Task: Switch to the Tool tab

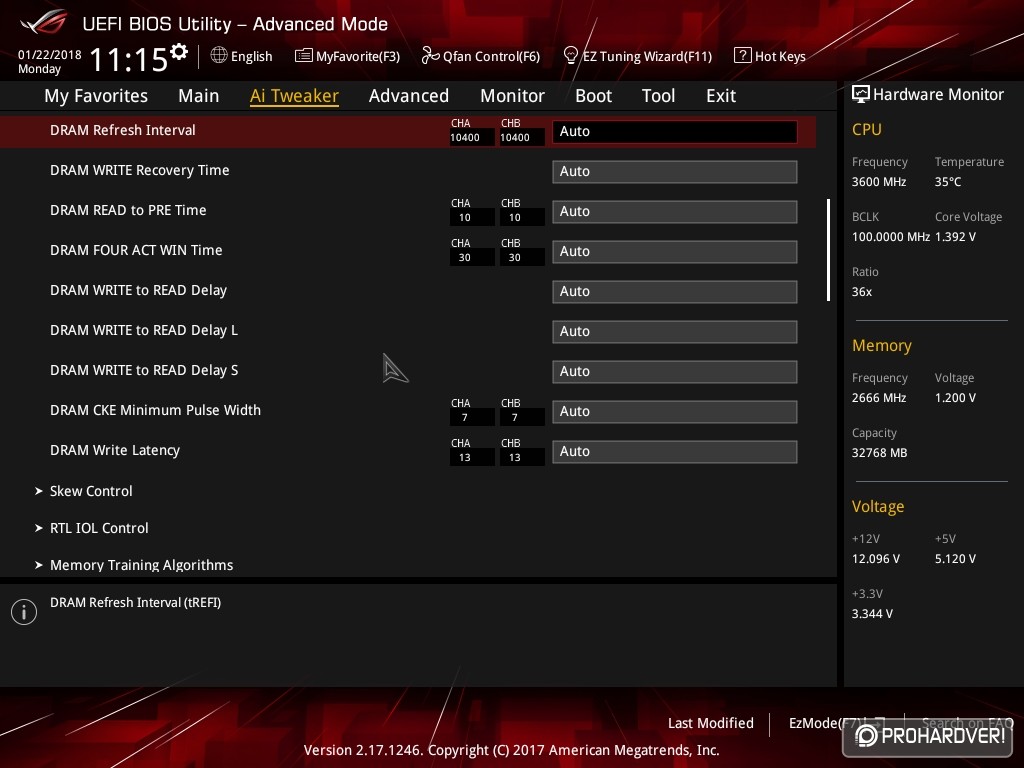Action: (658, 96)
